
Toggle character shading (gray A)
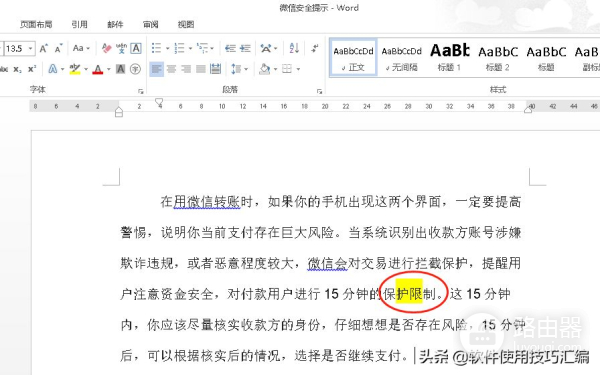(121, 69)
